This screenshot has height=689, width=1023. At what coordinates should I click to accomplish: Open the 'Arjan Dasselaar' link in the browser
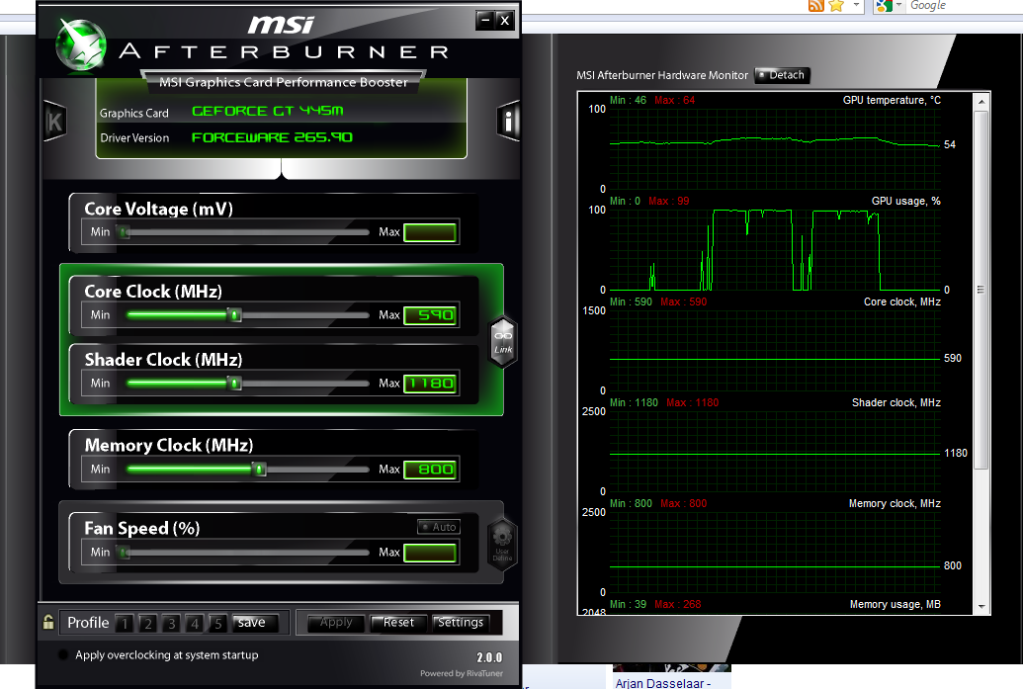tap(663, 683)
